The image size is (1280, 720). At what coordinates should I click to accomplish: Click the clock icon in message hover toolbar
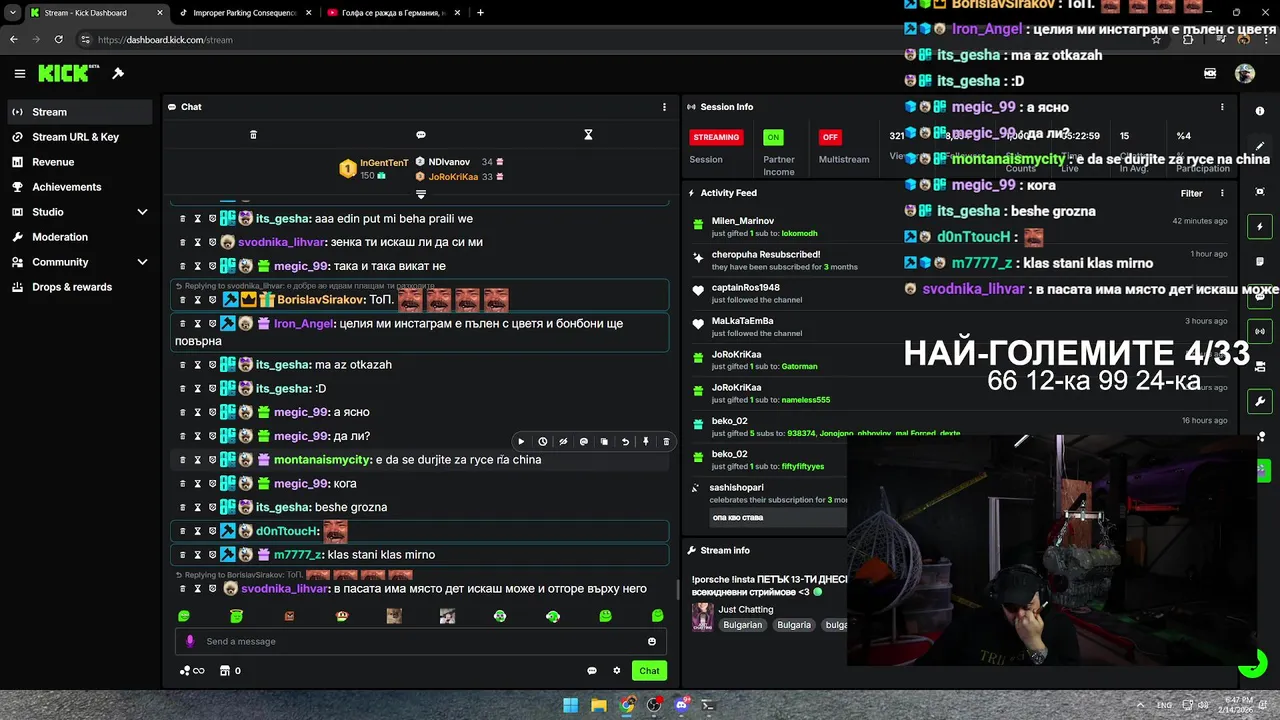[542, 441]
